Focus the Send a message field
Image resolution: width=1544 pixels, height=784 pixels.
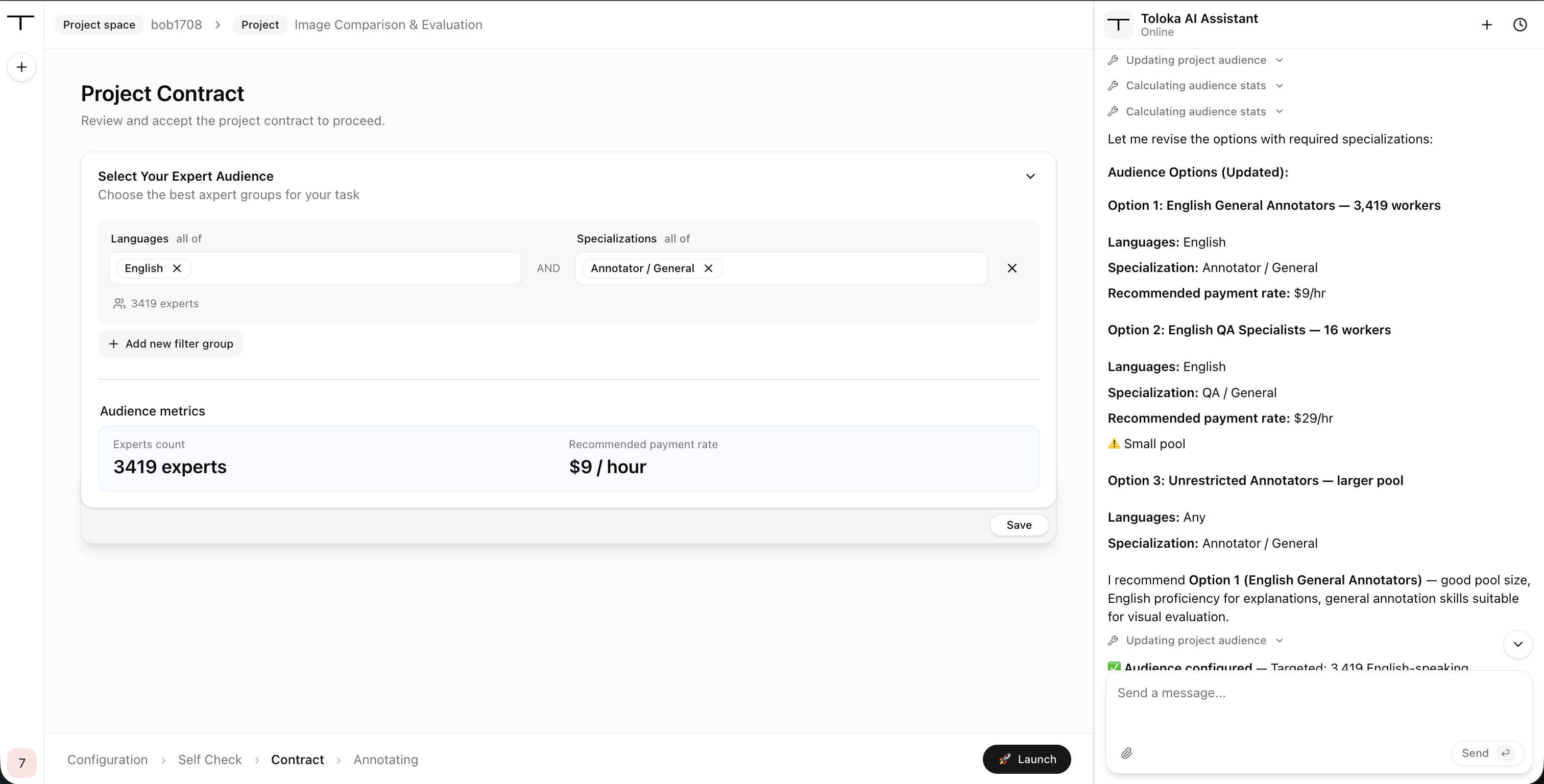pyautogui.click(x=1319, y=707)
